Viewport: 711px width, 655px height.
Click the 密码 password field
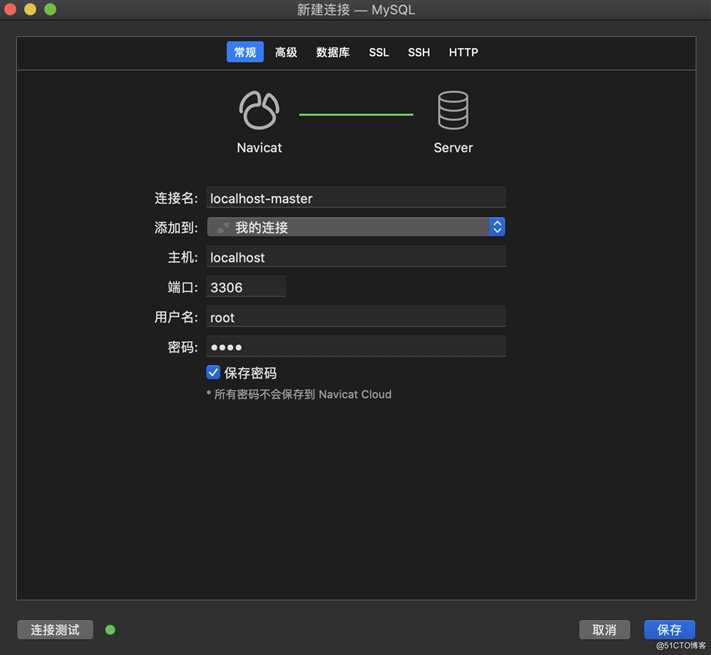(x=356, y=347)
